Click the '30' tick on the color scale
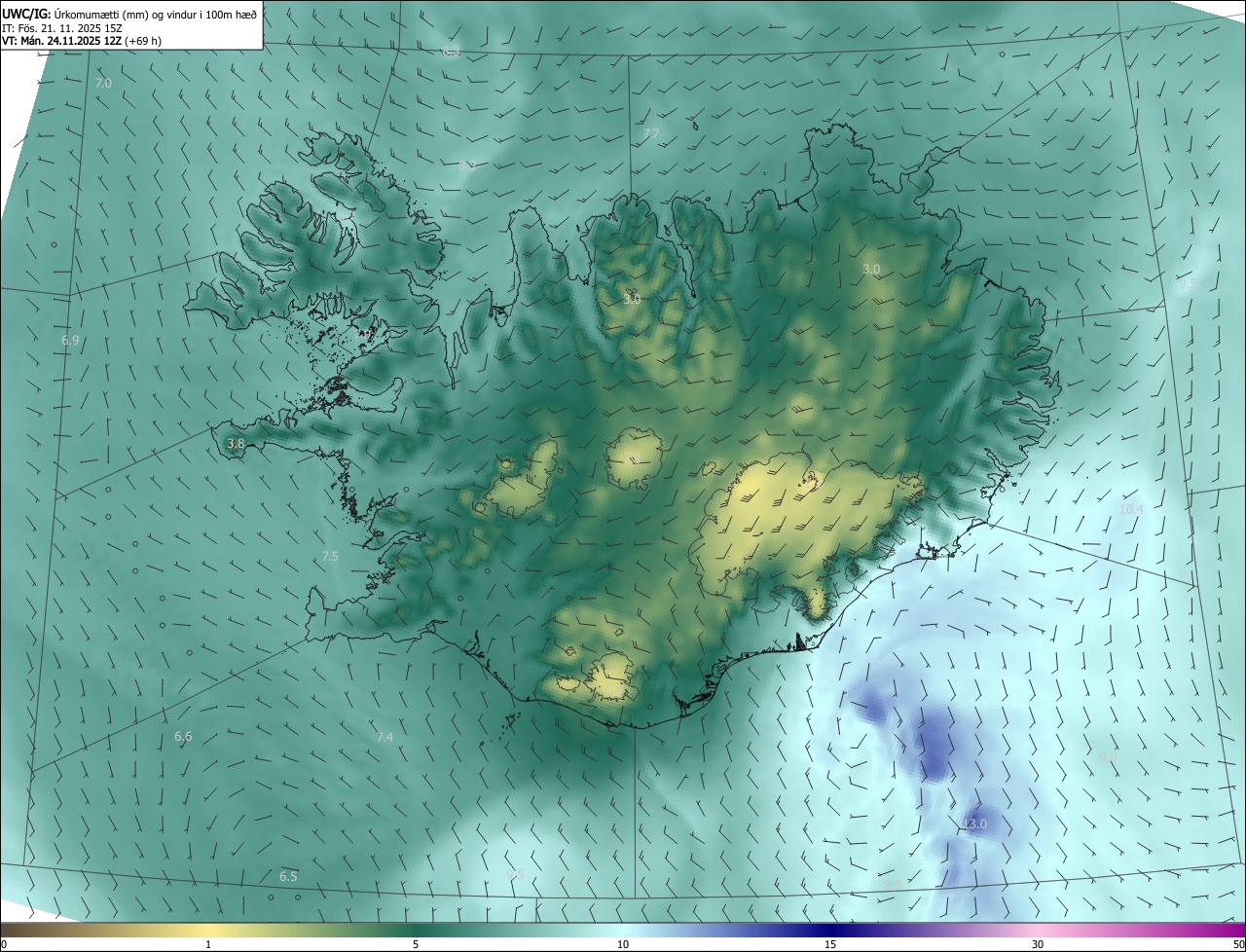 [1038, 944]
